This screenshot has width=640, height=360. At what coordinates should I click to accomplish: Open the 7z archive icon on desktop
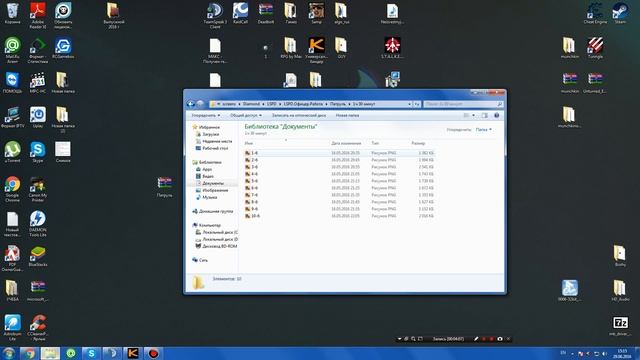(x=620, y=325)
